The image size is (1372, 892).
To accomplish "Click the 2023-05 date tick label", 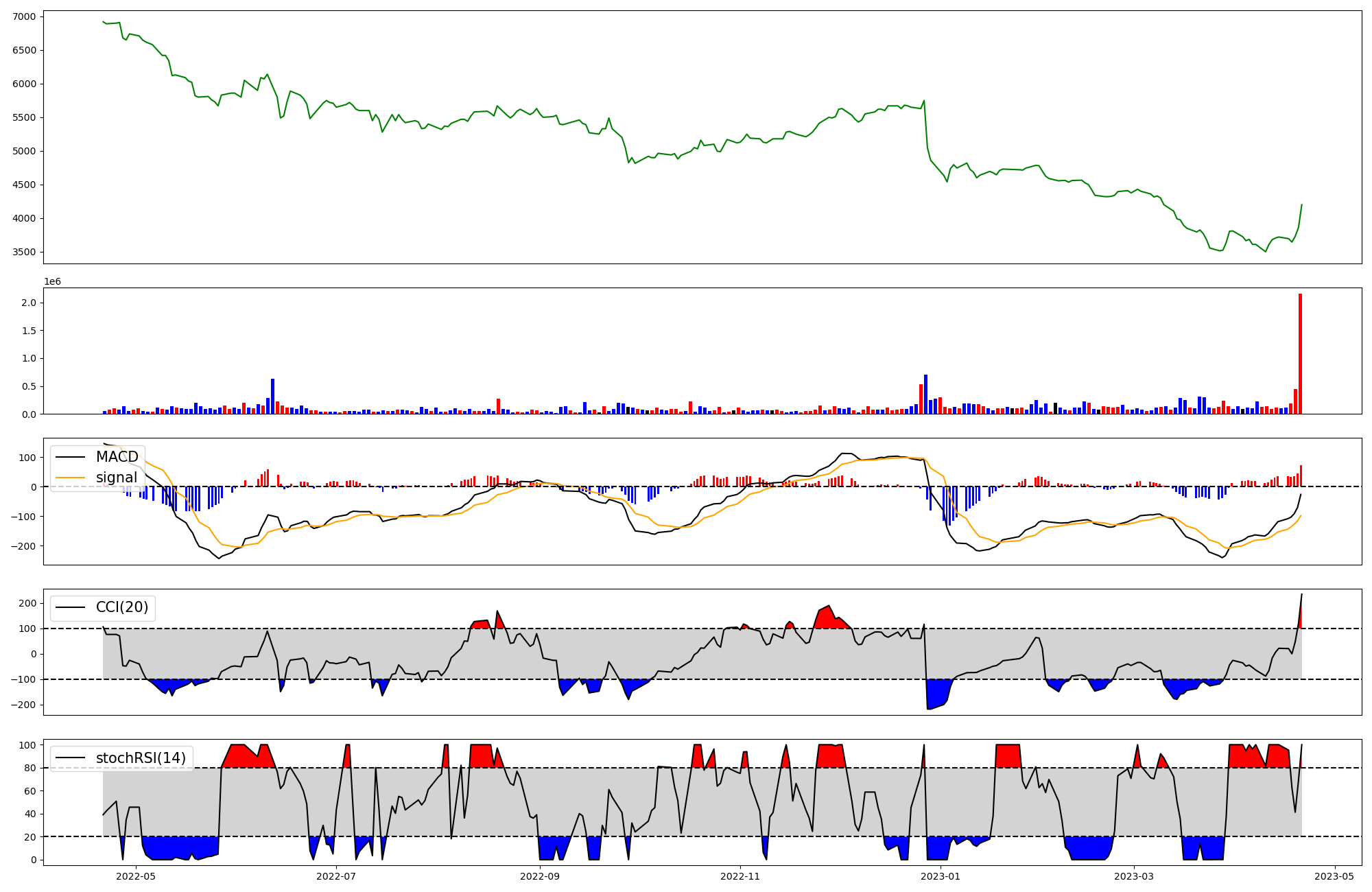I will pyautogui.click(x=1334, y=876).
